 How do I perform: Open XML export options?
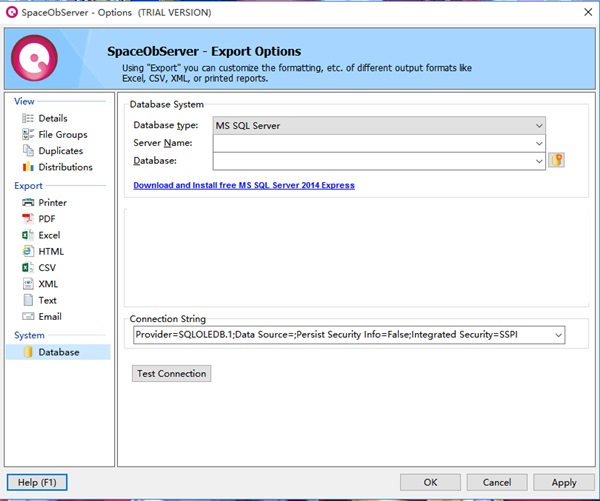pyautogui.click(x=48, y=284)
